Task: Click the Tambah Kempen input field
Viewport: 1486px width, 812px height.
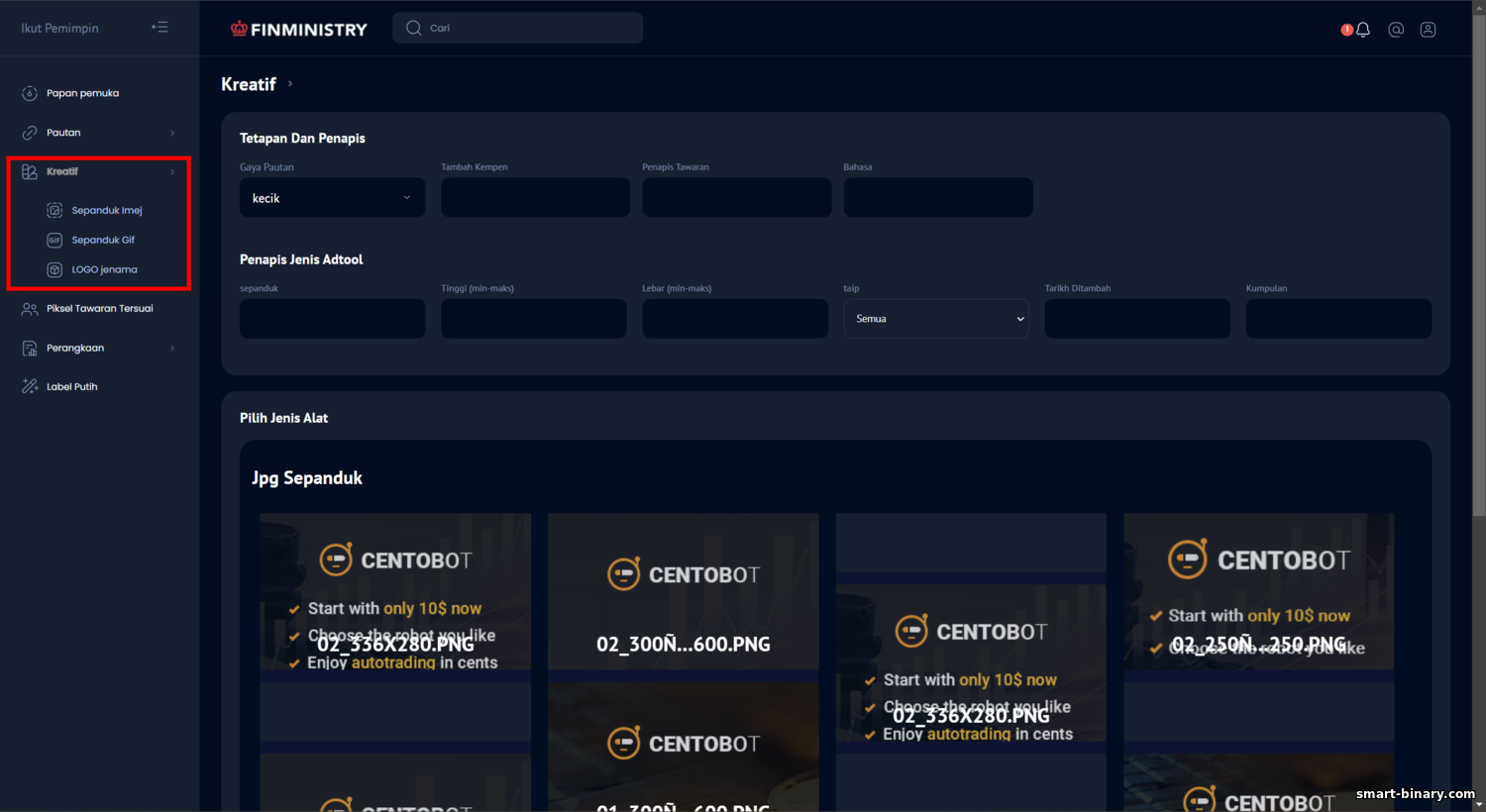Action: pos(535,198)
